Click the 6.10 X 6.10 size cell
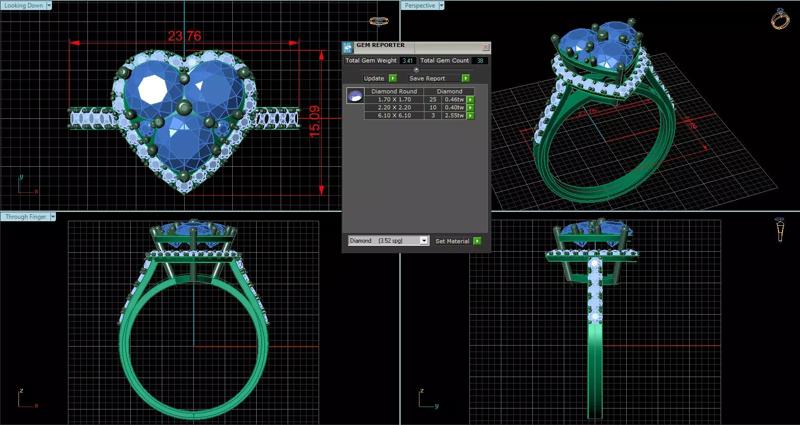The width and height of the screenshot is (800, 425). click(396, 116)
